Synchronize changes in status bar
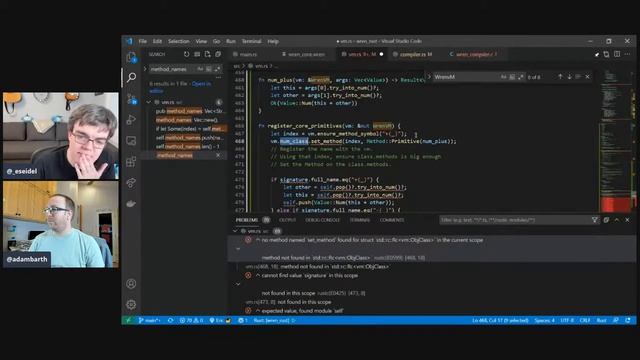The height and width of the screenshot is (360, 640). click(x=170, y=320)
